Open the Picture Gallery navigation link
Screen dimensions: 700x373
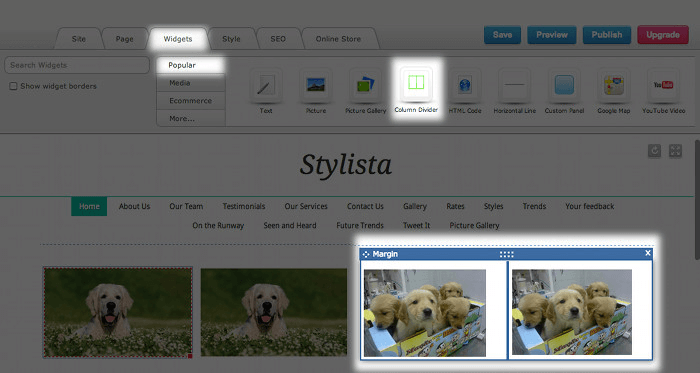tap(475, 225)
